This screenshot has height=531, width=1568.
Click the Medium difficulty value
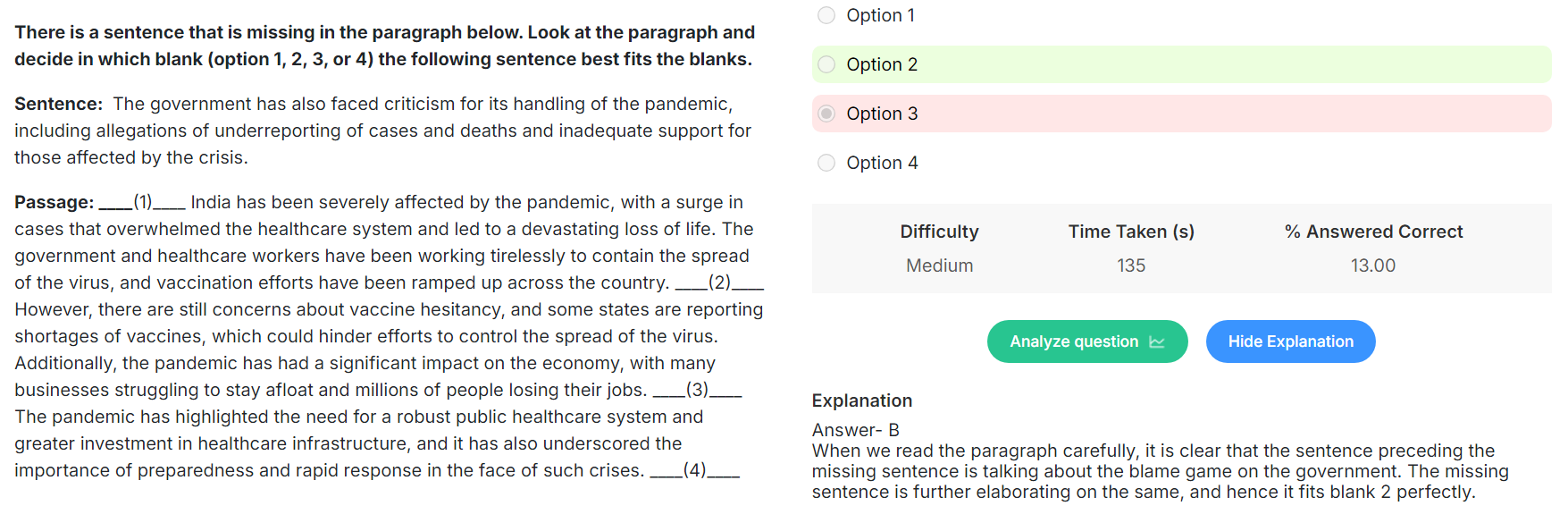939,265
